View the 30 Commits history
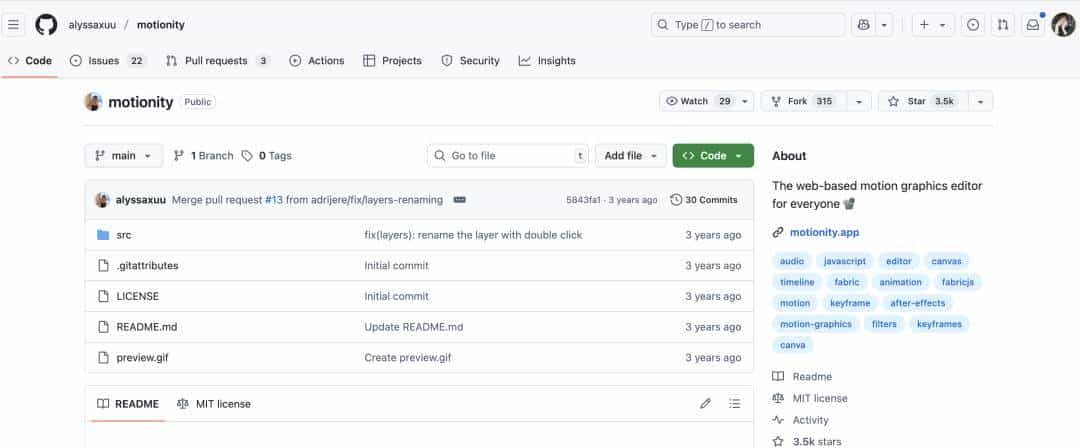The height and width of the screenshot is (448, 1080). point(704,200)
